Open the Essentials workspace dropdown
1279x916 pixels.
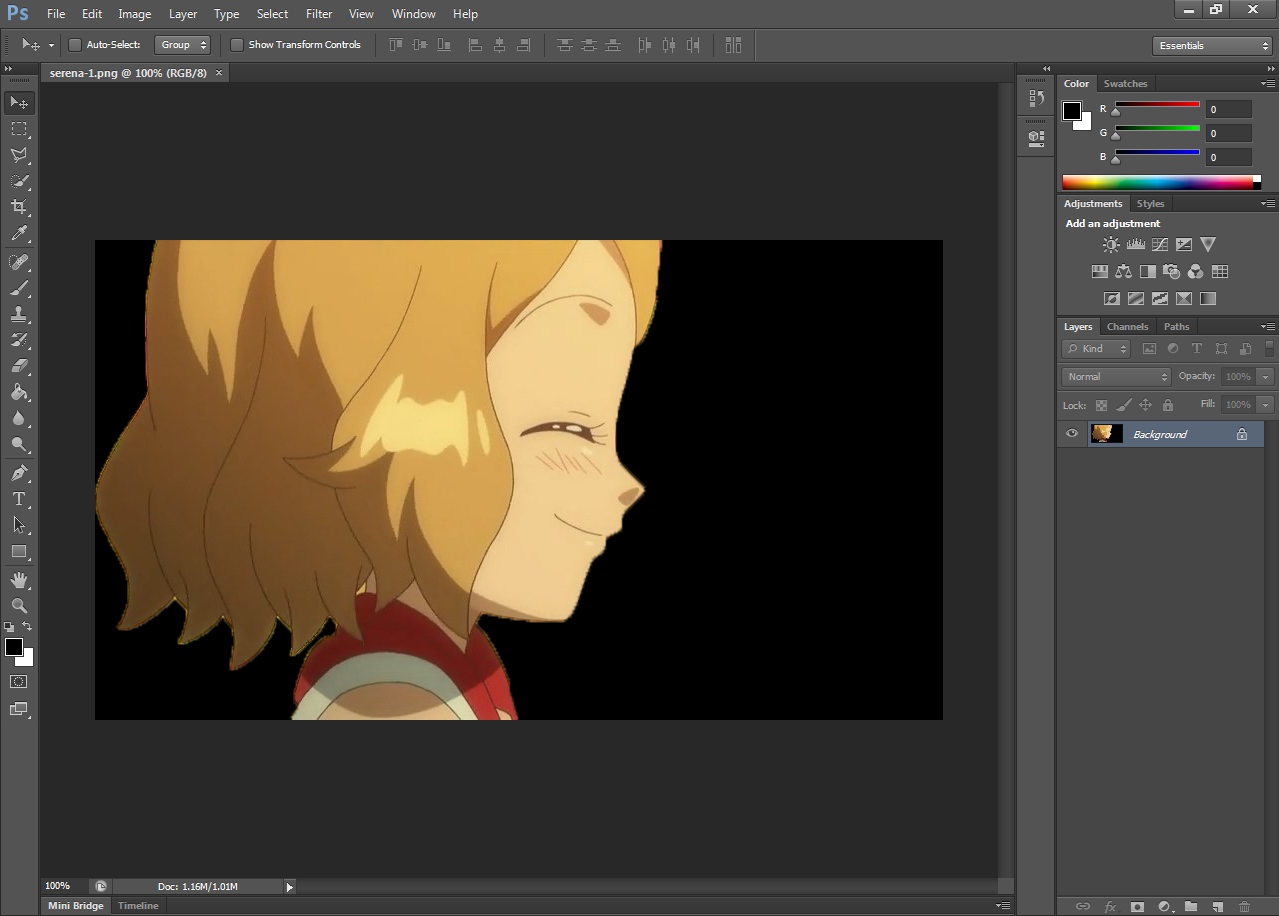tap(1211, 46)
